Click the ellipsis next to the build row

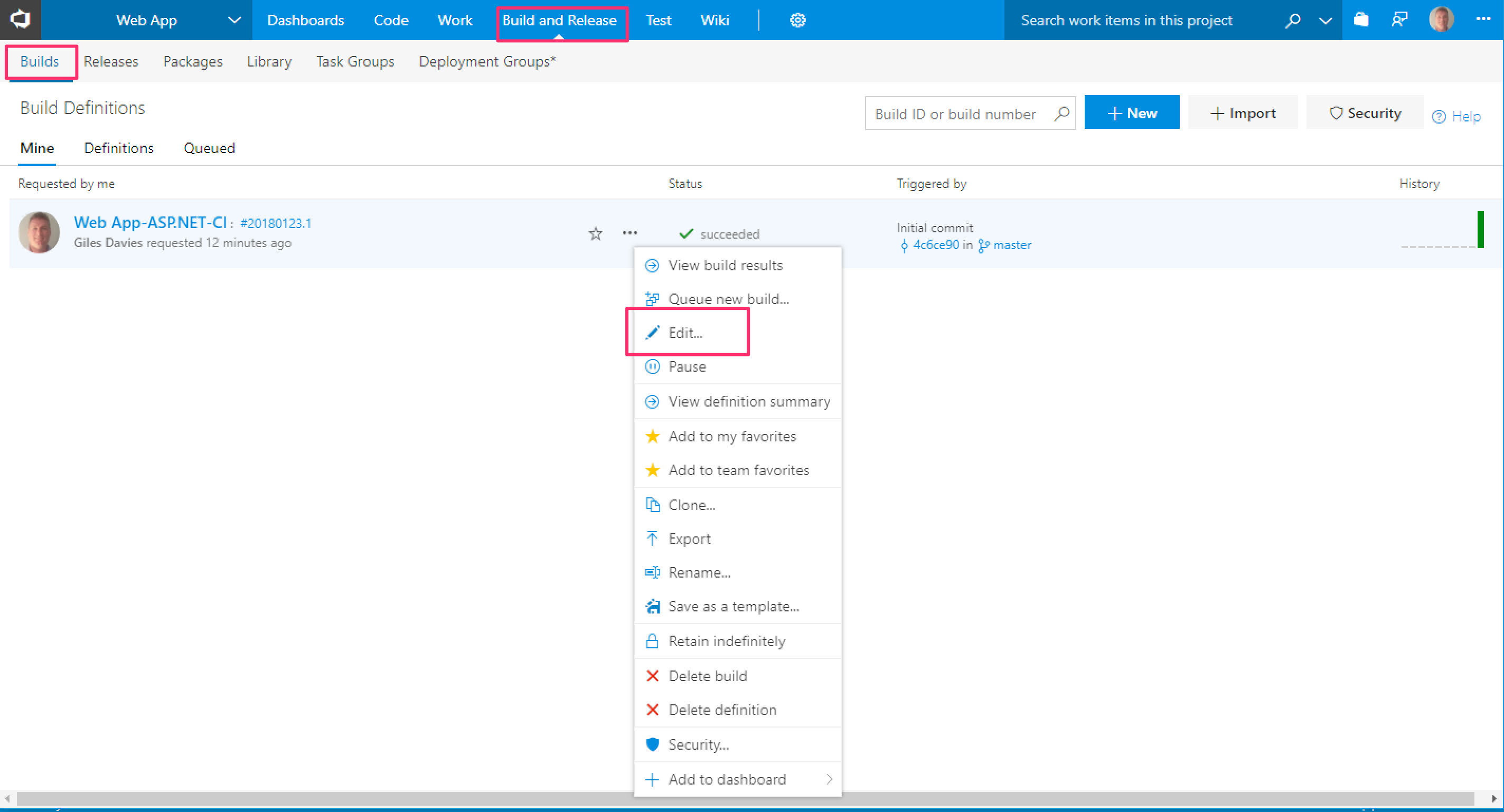[629, 233]
